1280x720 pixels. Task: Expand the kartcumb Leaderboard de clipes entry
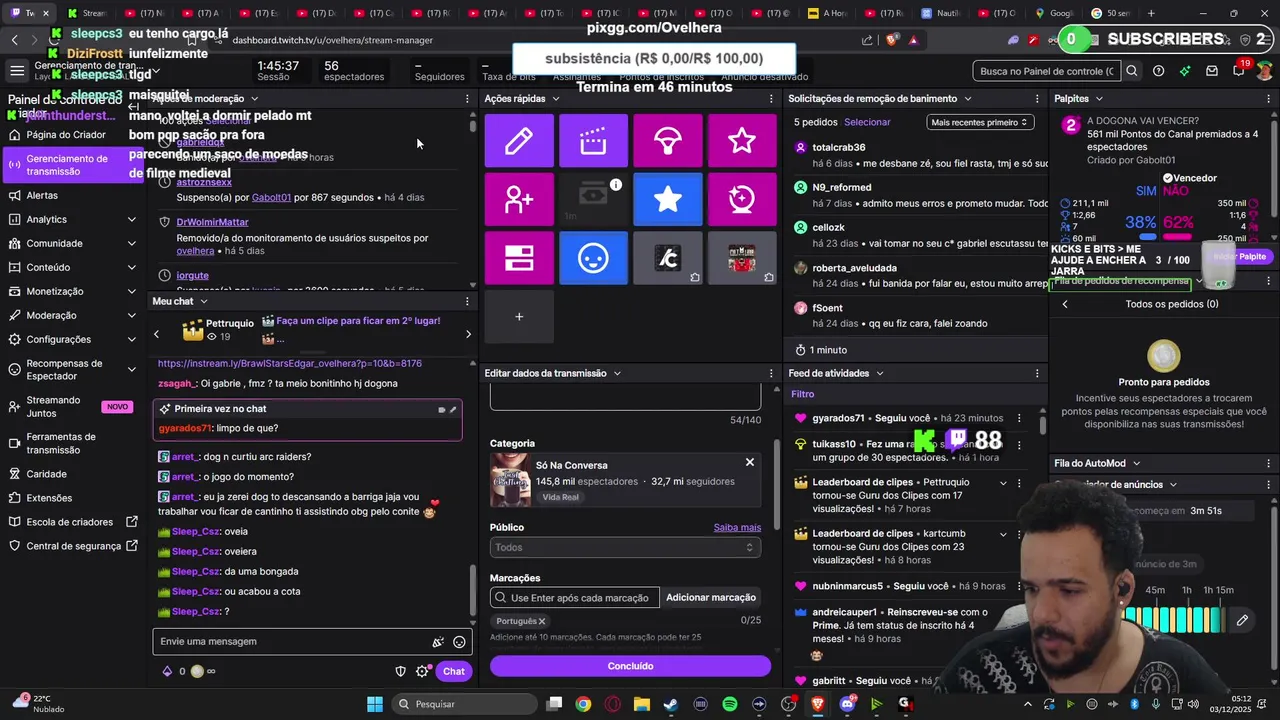[x=1003, y=534]
